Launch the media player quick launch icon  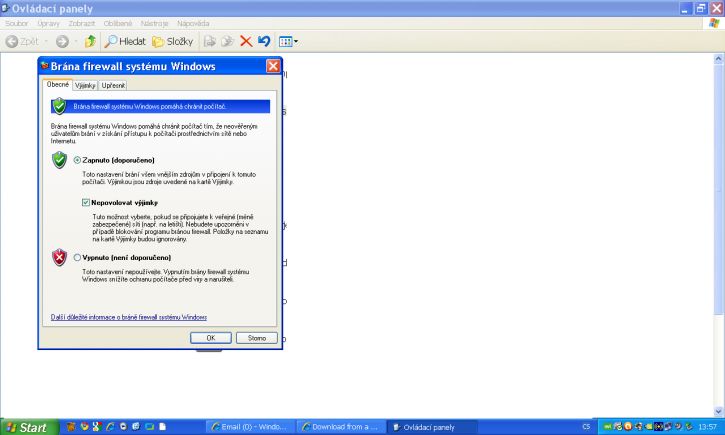[123, 427]
